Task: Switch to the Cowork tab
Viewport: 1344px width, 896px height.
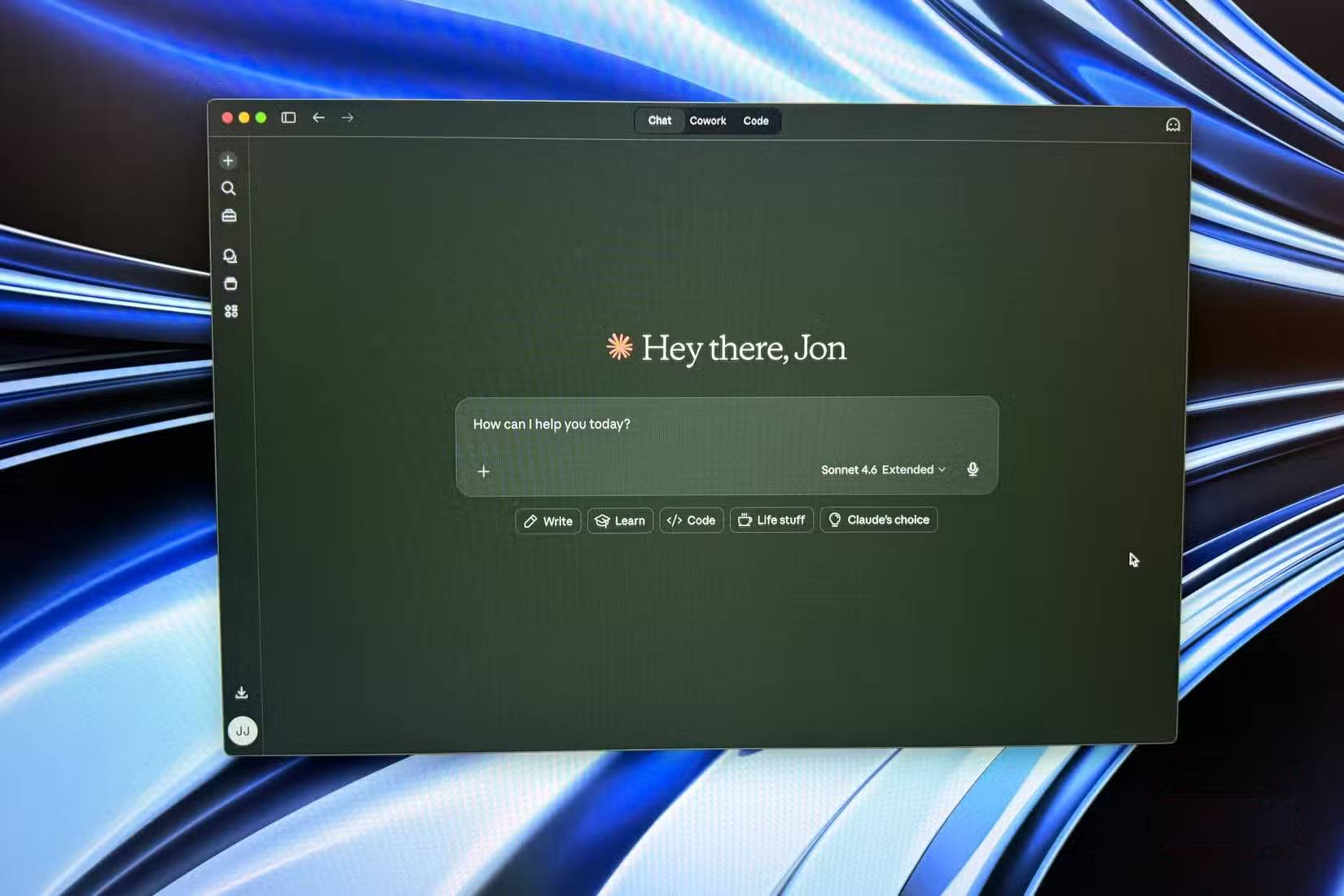Action: click(x=707, y=121)
